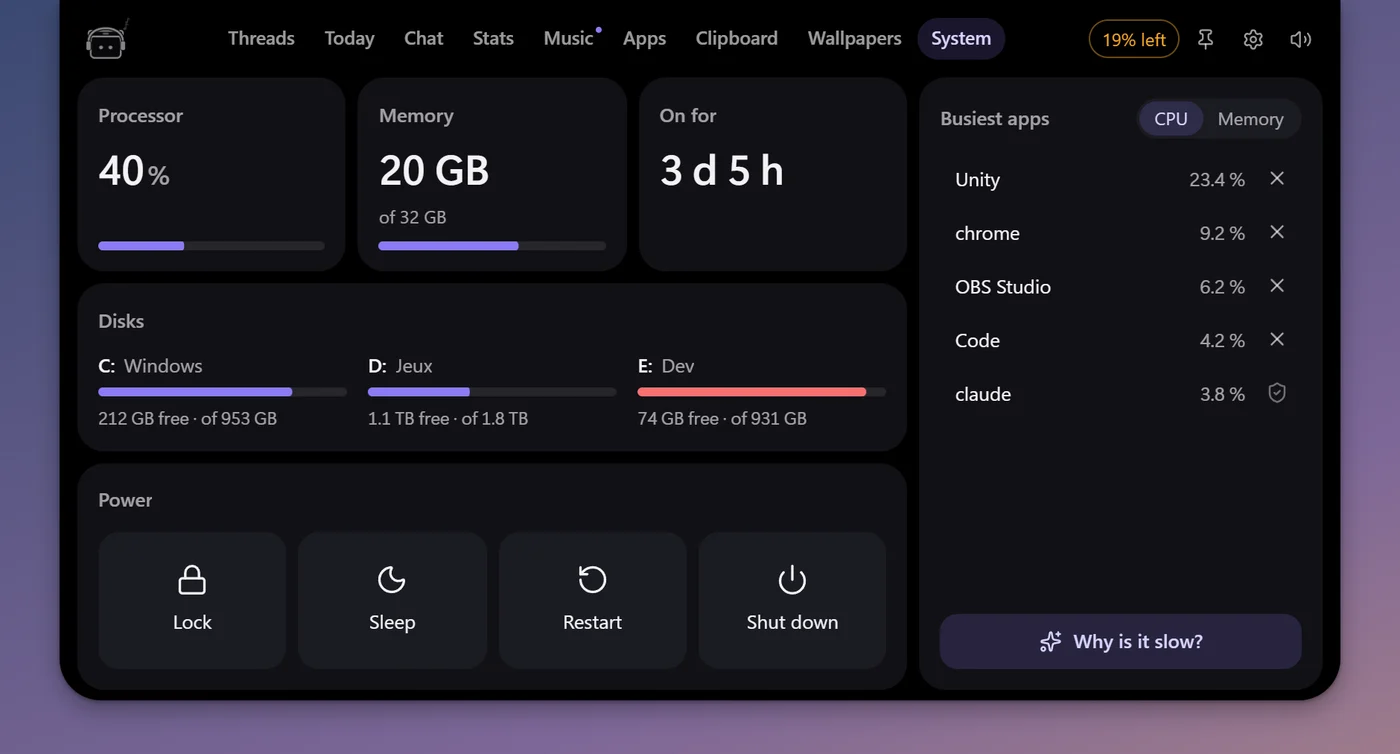The width and height of the screenshot is (1400, 754).
Task: Switch to the Stats tab
Action: [x=493, y=39]
